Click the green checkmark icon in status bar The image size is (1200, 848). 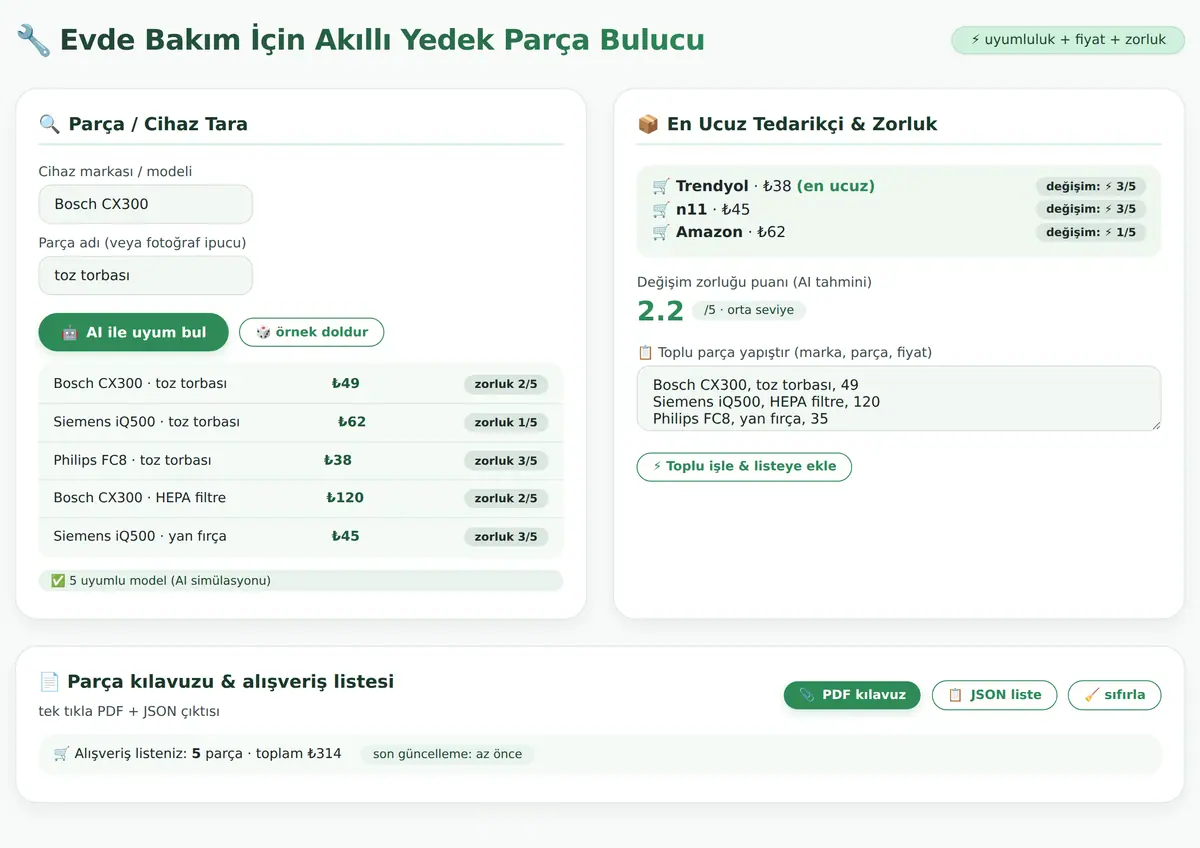[x=57, y=580]
